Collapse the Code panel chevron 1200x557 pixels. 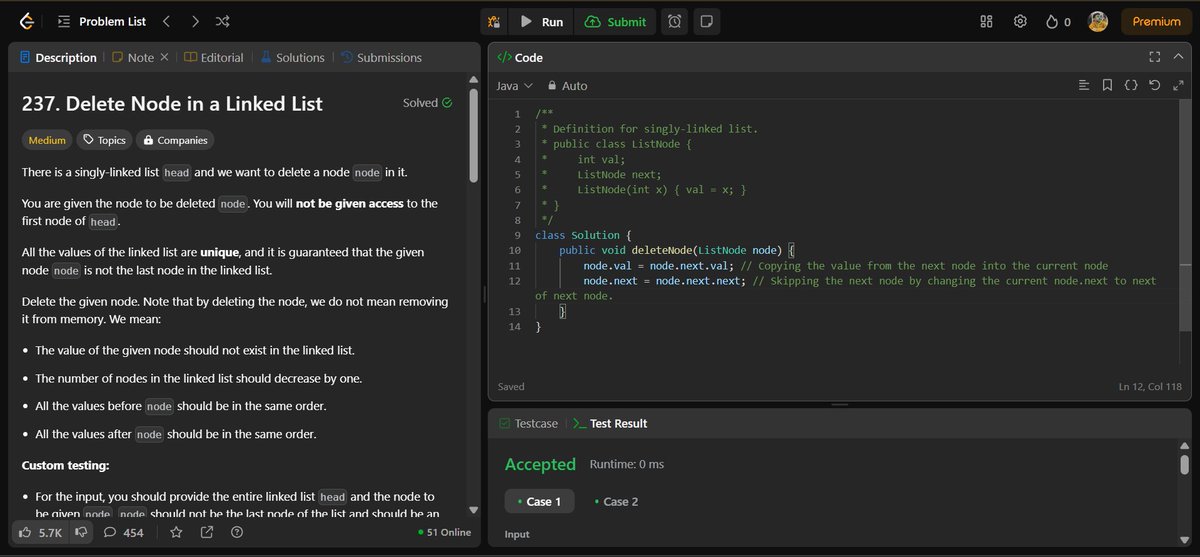[x=1177, y=57]
